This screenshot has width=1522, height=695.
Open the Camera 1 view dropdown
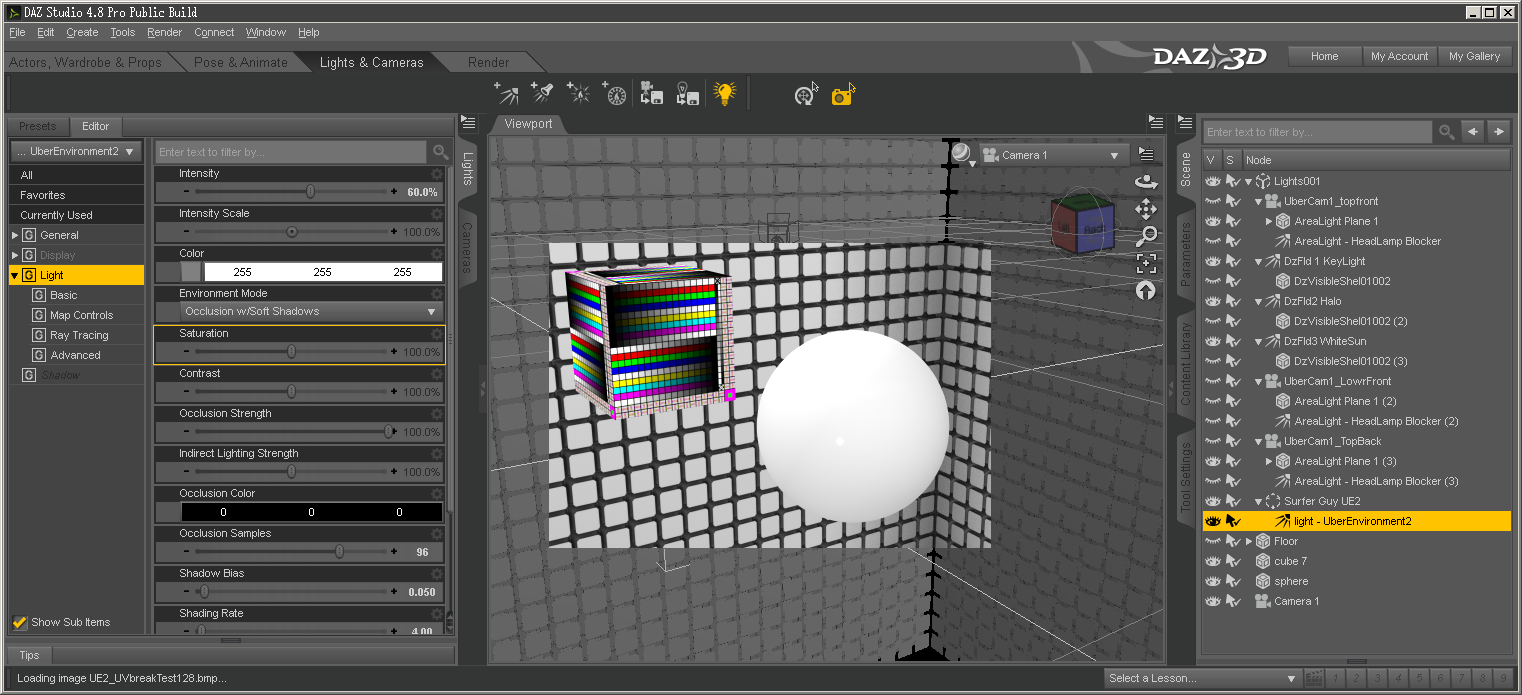[1052, 155]
